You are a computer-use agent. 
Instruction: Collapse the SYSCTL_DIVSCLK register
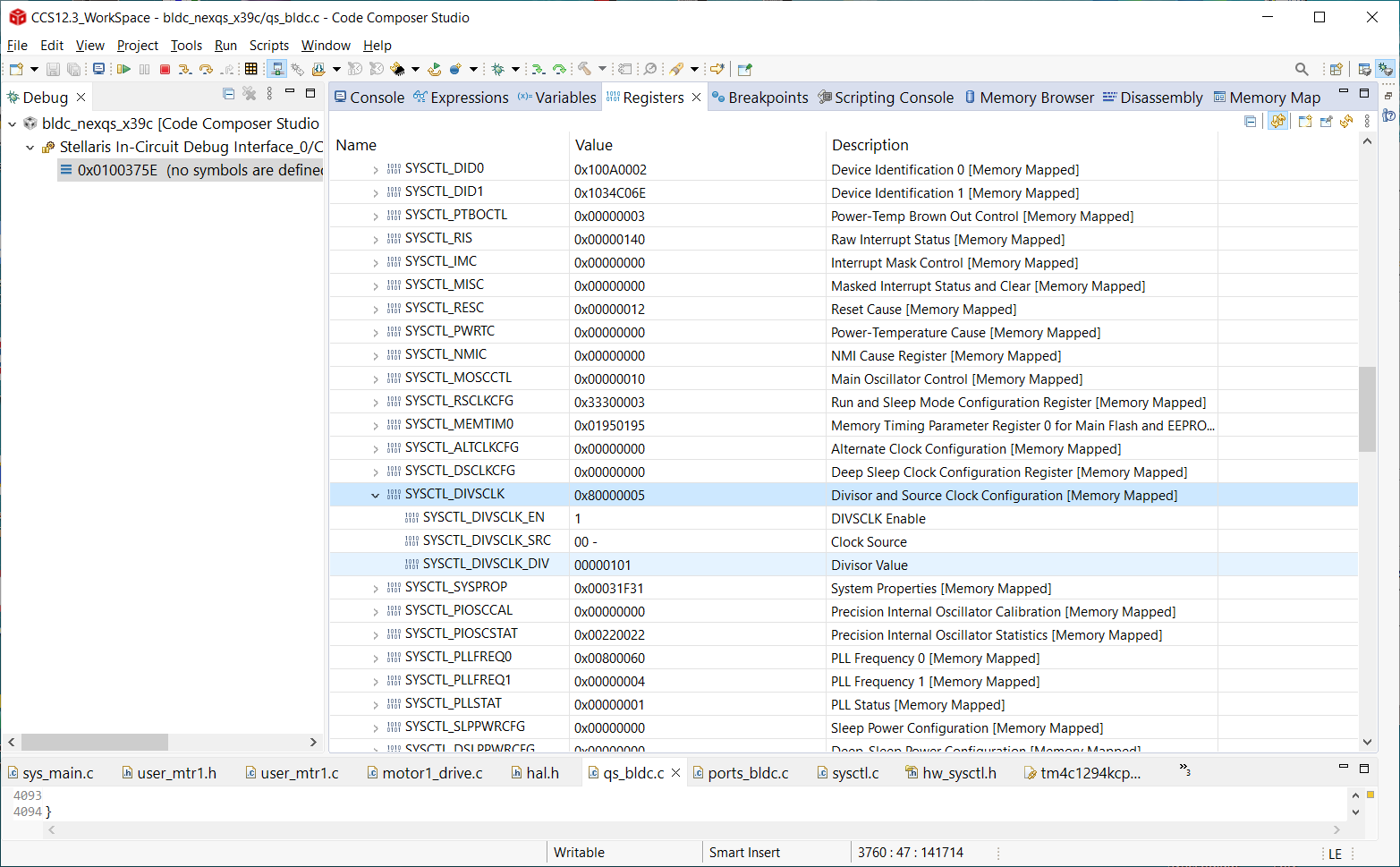tap(376, 495)
